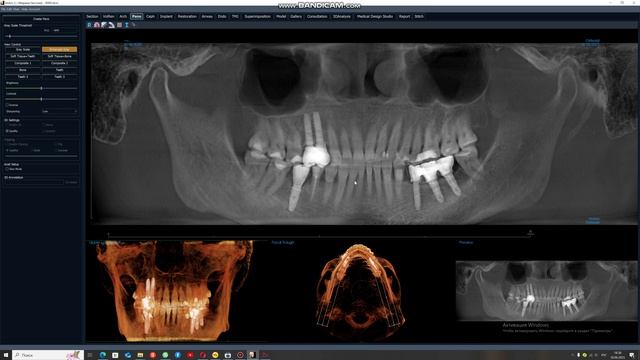Open the Sharpening dropdown
This screenshot has height=360, width=640.
(x=59, y=111)
